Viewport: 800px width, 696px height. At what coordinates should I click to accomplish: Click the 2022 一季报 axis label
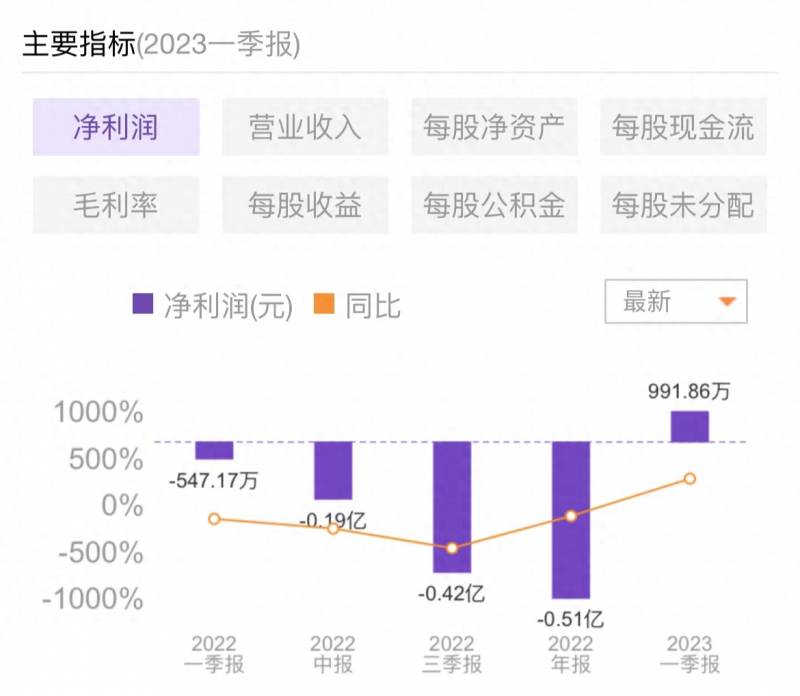214,654
